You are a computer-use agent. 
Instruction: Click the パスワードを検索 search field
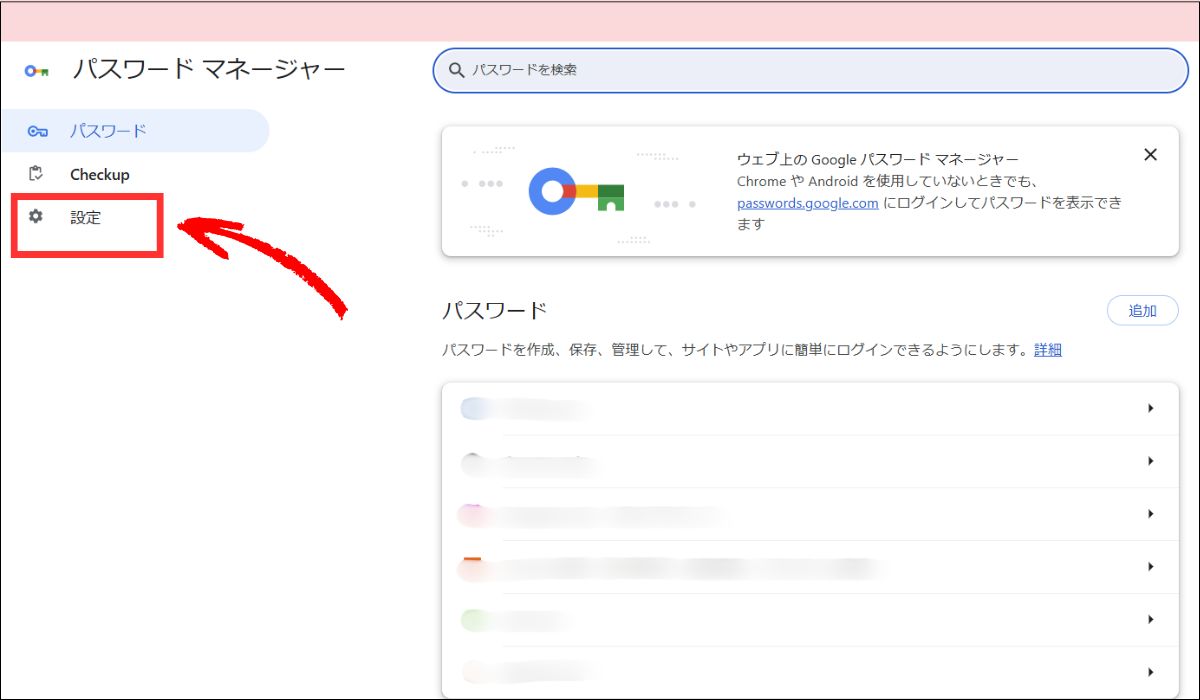coord(700,70)
